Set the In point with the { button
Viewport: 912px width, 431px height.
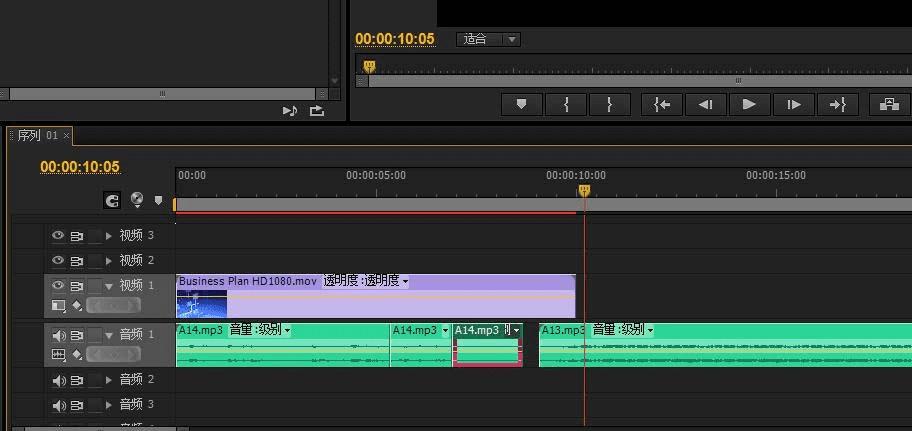[x=566, y=105]
